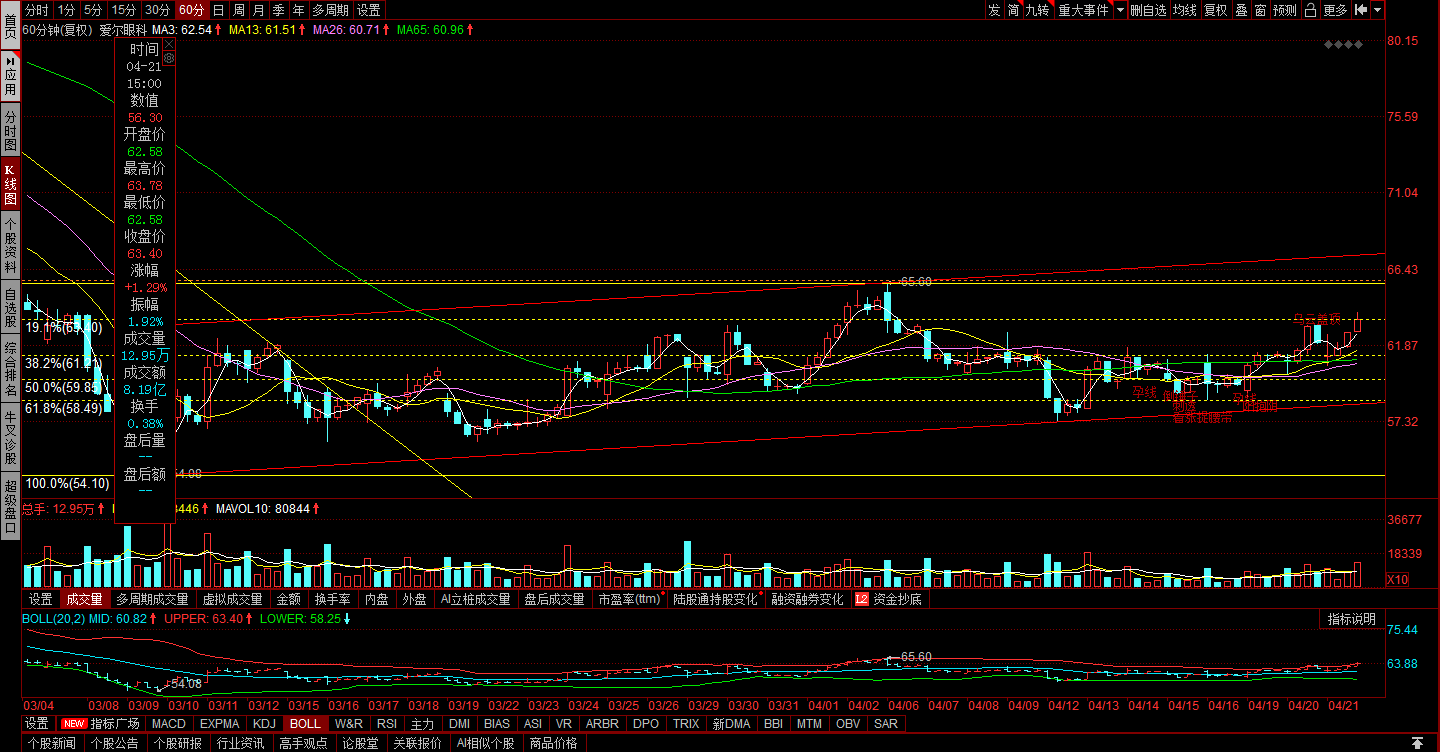The height and width of the screenshot is (752, 1440).
Task: Select the 换手率 volume panel tab
Action: click(x=332, y=600)
